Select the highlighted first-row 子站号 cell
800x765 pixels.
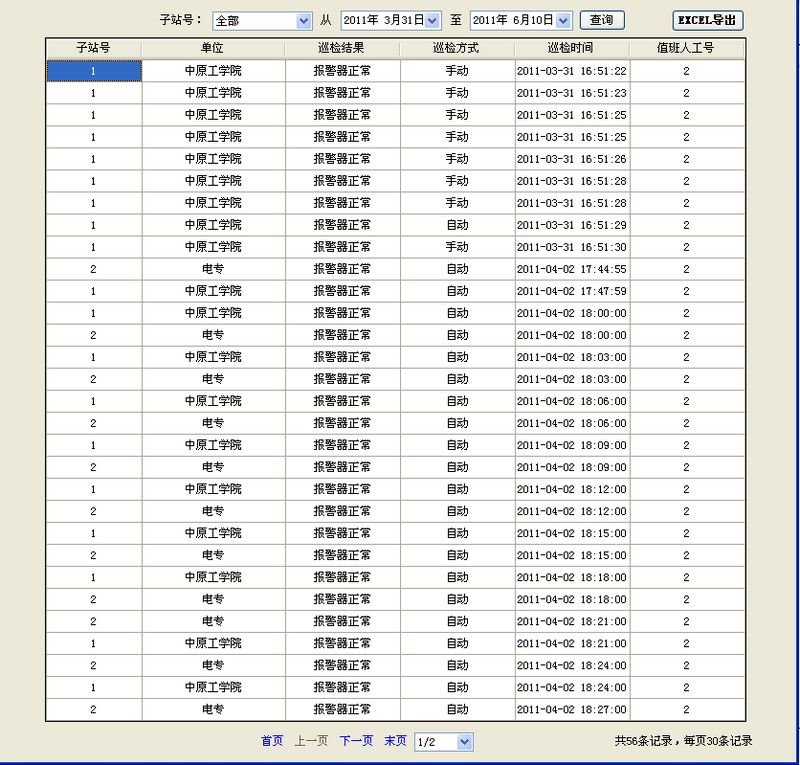94,71
